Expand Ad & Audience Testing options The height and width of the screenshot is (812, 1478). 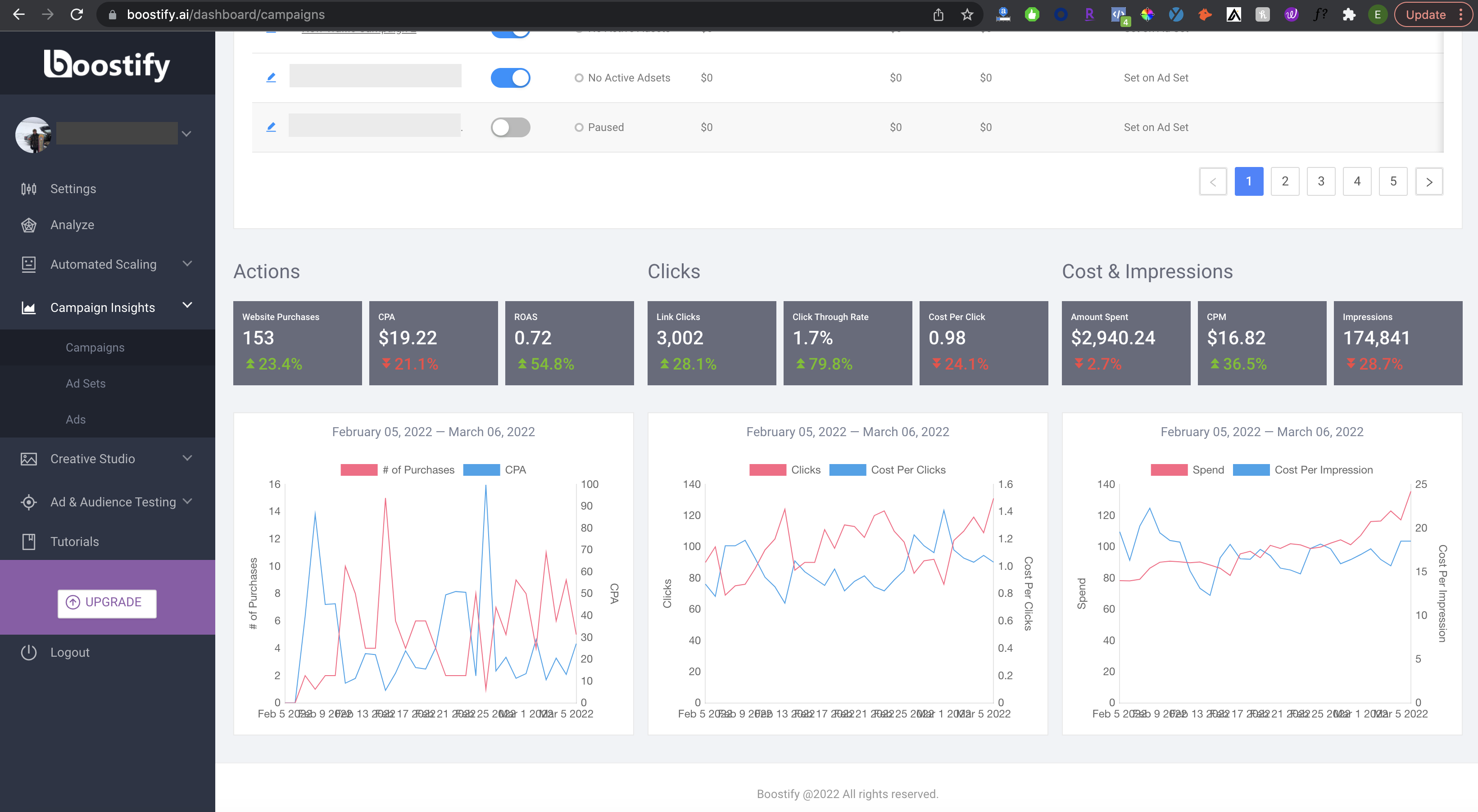coord(187,501)
